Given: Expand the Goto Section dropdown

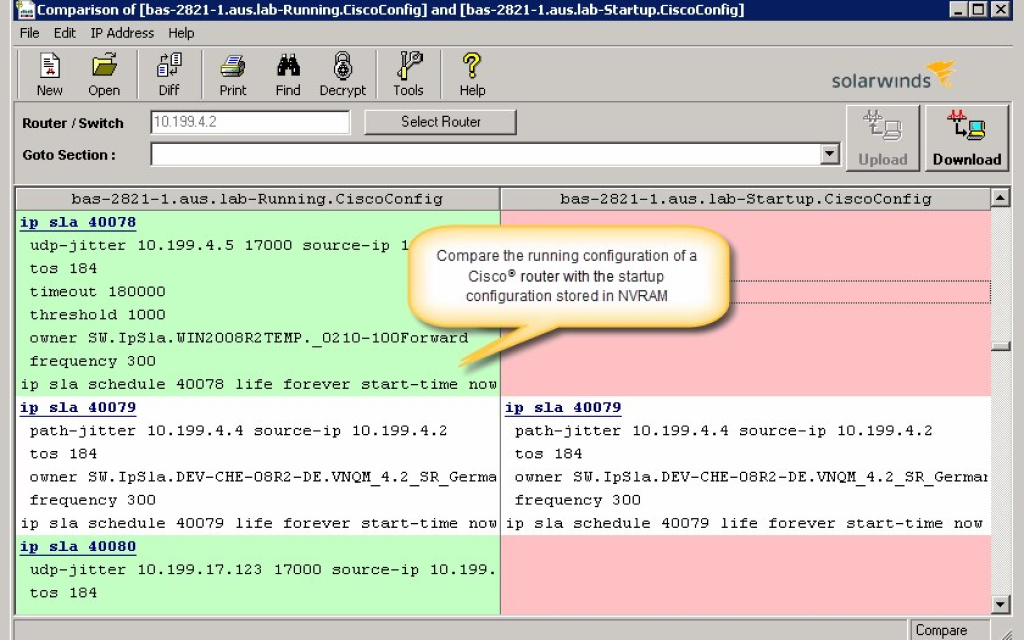Looking at the screenshot, I should pos(830,154).
